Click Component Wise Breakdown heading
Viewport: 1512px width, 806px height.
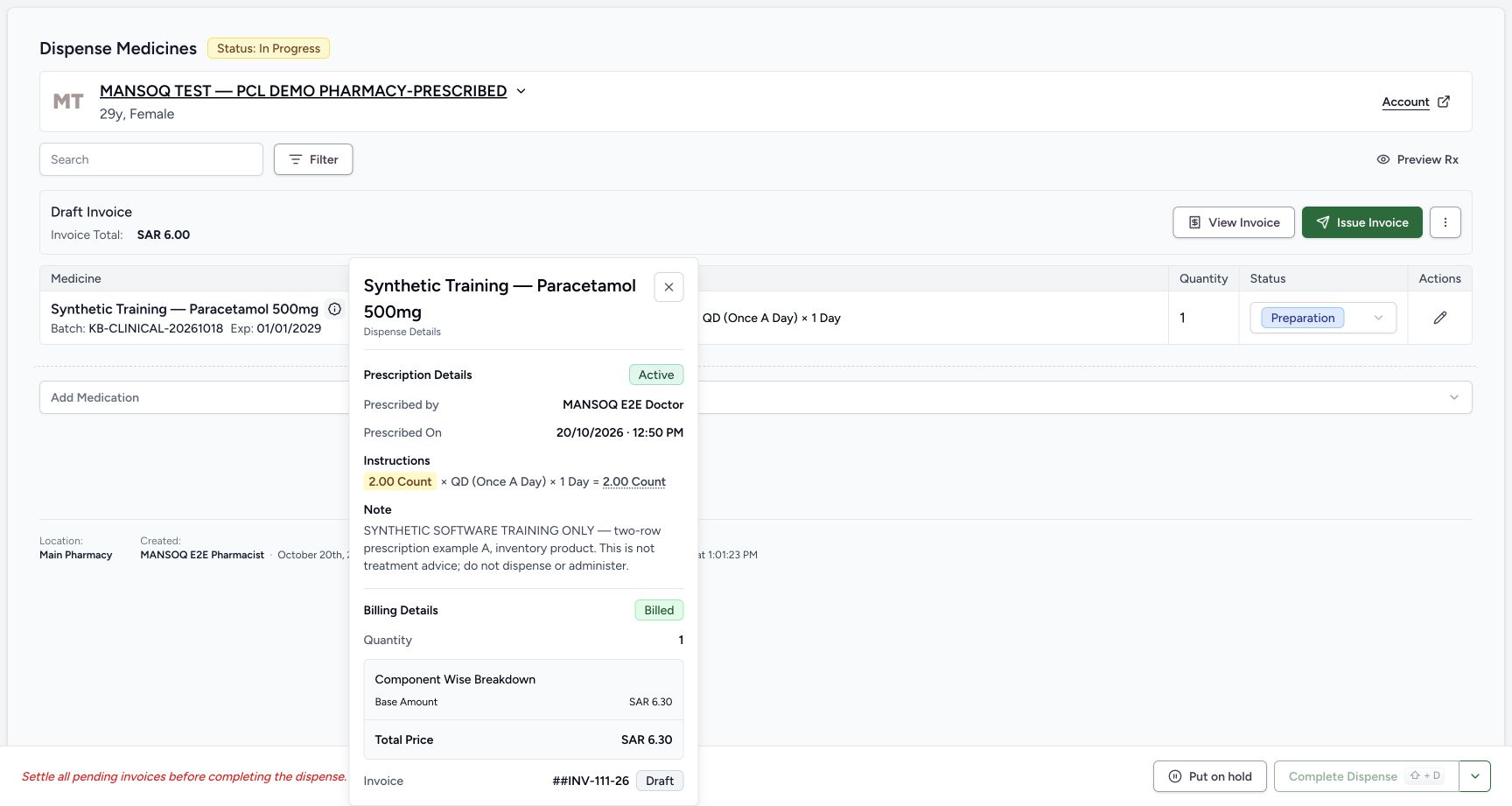click(x=455, y=679)
